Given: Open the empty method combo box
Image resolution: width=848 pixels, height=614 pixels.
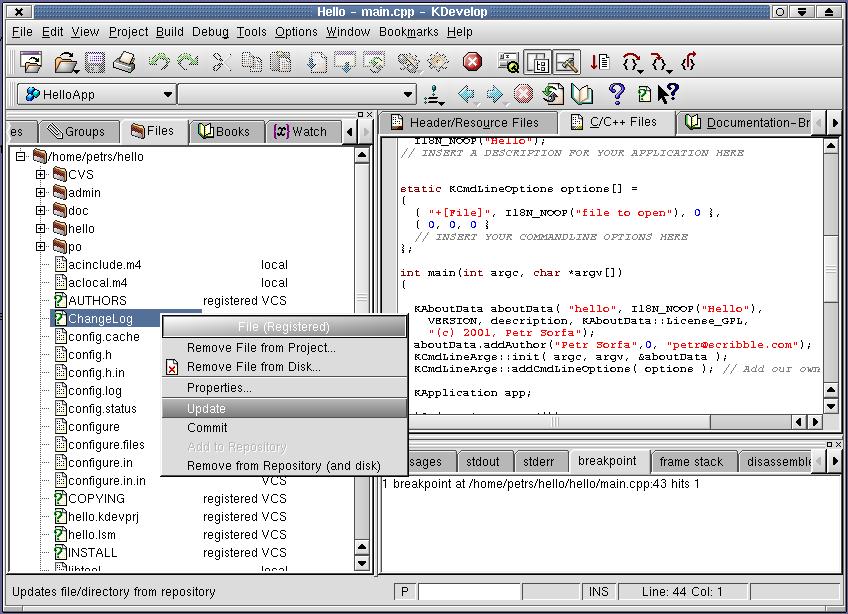Looking at the screenshot, I should pyautogui.click(x=297, y=95).
